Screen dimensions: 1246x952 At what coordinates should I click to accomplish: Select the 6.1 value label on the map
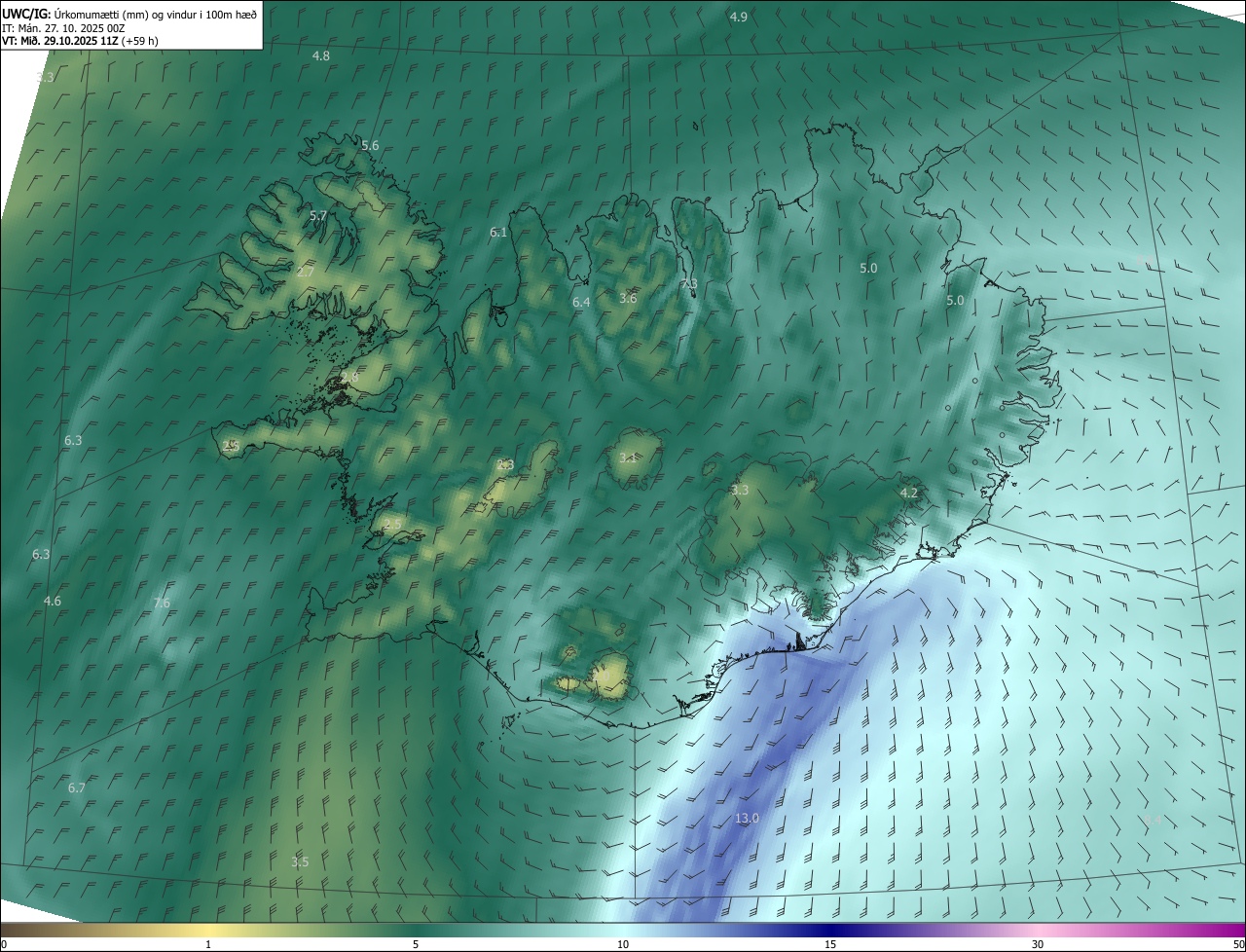(x=498, y=233)
